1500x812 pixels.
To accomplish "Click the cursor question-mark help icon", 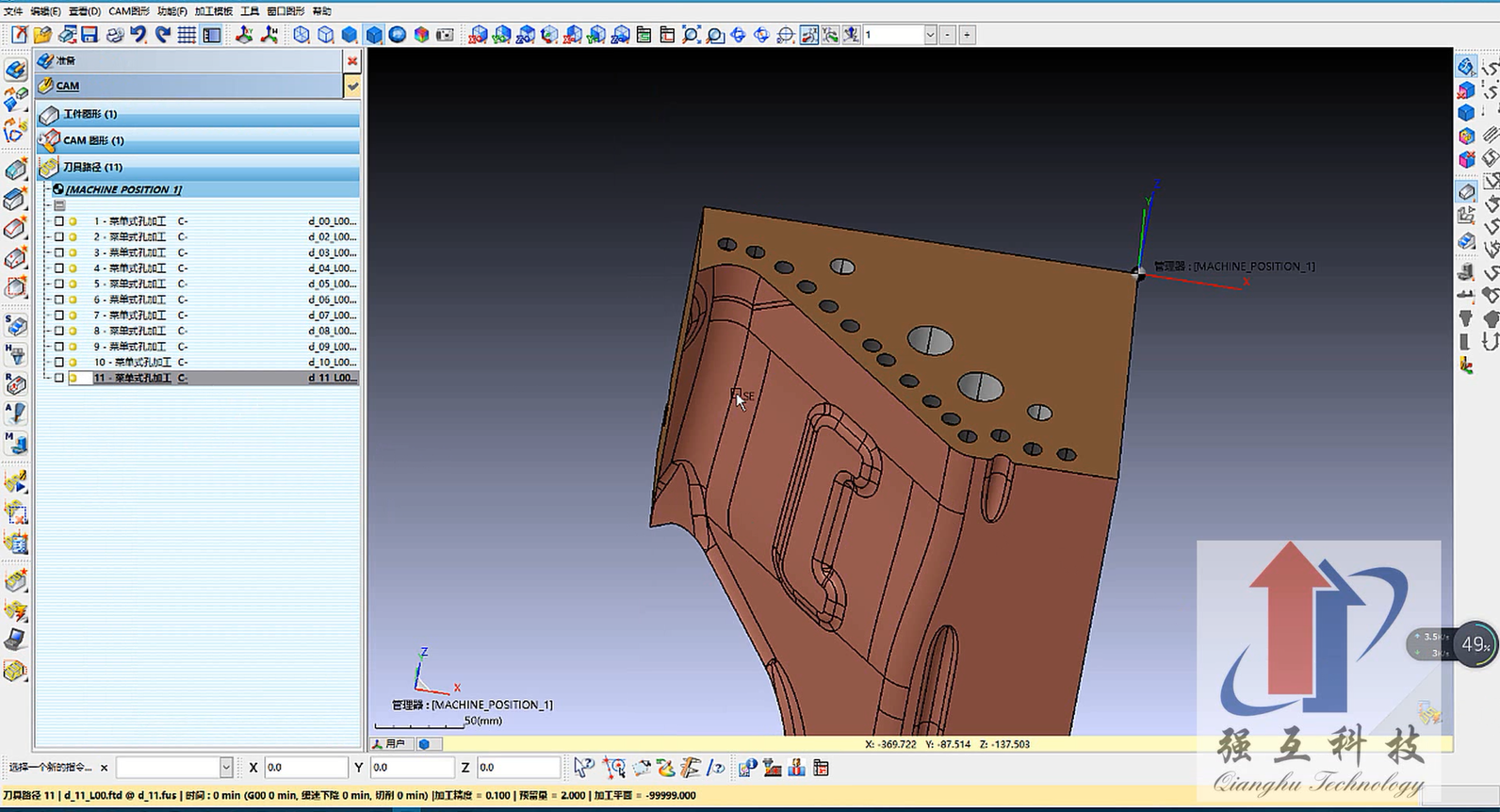I will [x=584, y=768].
